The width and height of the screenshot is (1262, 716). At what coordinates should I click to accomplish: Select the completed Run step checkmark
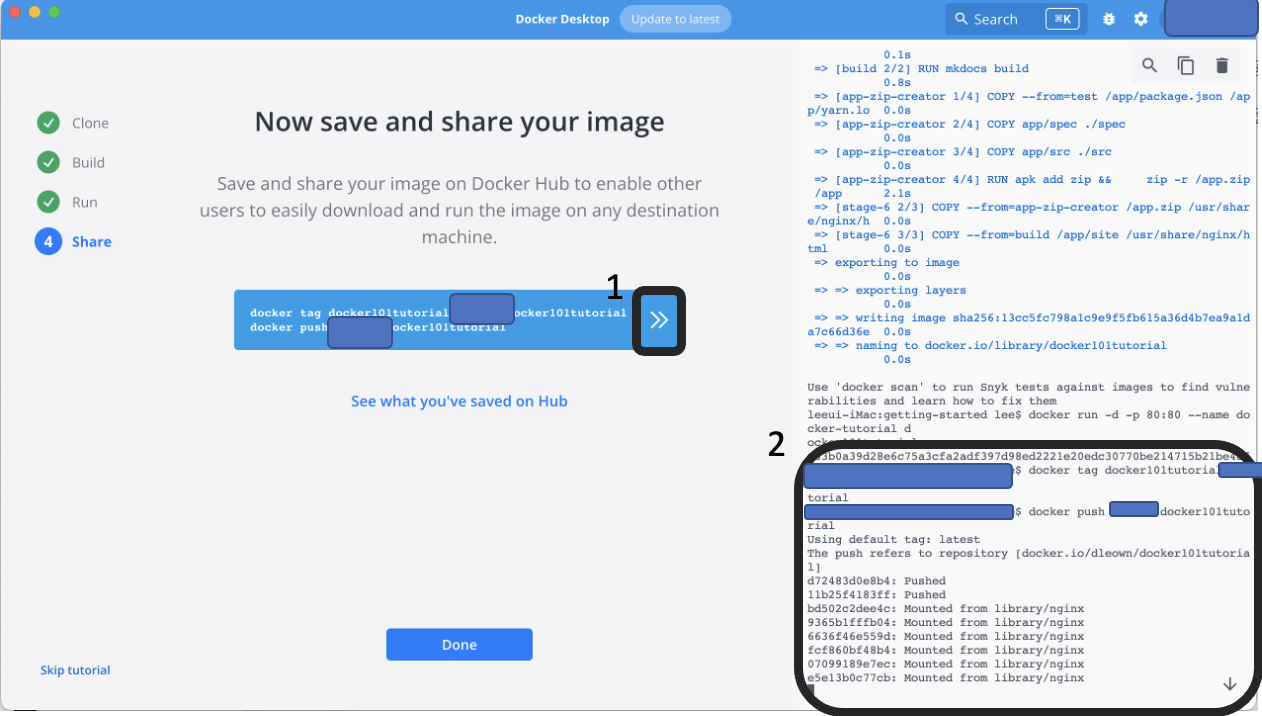(x=48, y=202)
